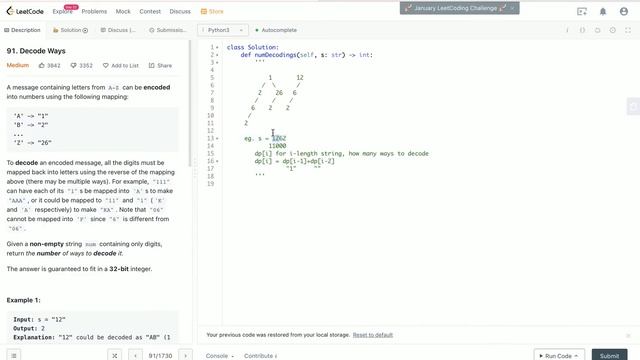This screenshot has height=360, width=640.
Task: Open the playground icon in header
Action: point(582,11)
